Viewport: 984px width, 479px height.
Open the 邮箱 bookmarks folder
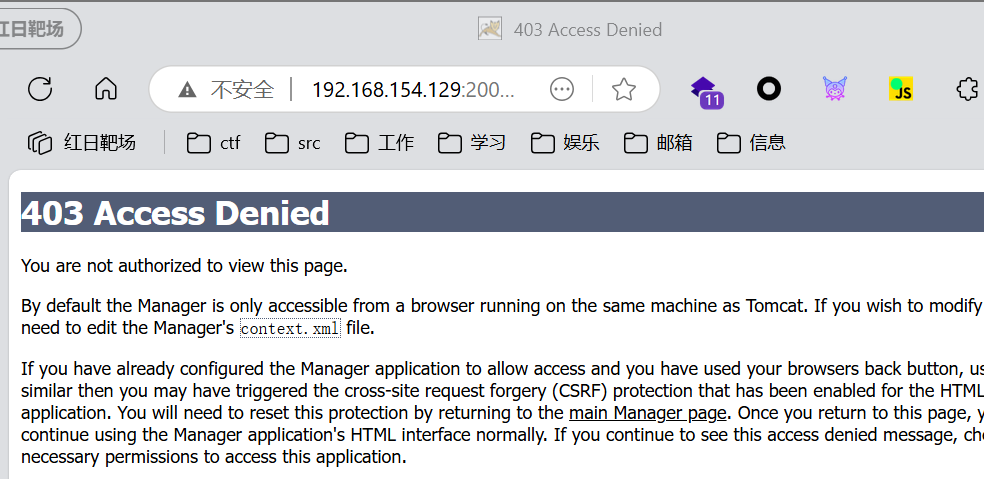pyautogui.click(x=658, y=143)
